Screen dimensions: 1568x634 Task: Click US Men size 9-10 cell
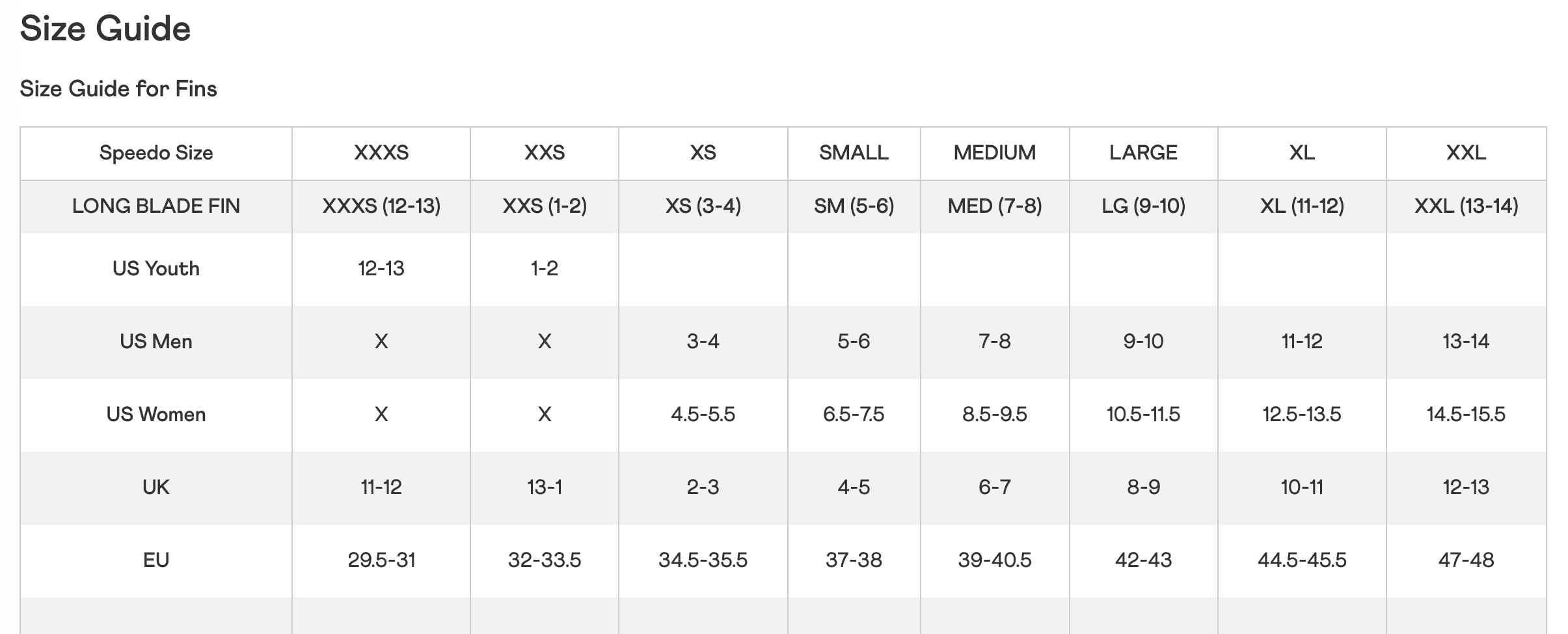pos(1143,342)
